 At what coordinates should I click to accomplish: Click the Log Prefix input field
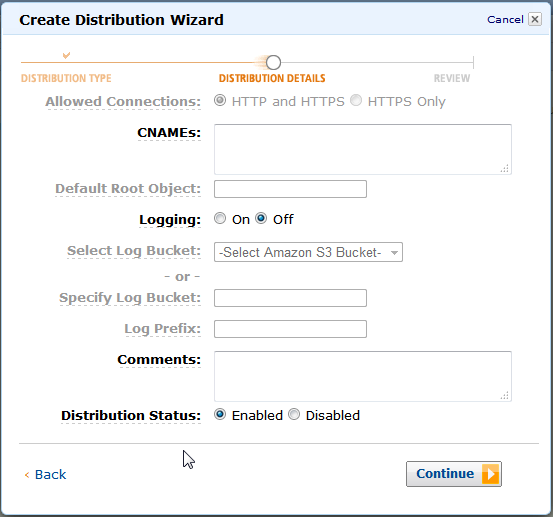click(x=290, y=329)
